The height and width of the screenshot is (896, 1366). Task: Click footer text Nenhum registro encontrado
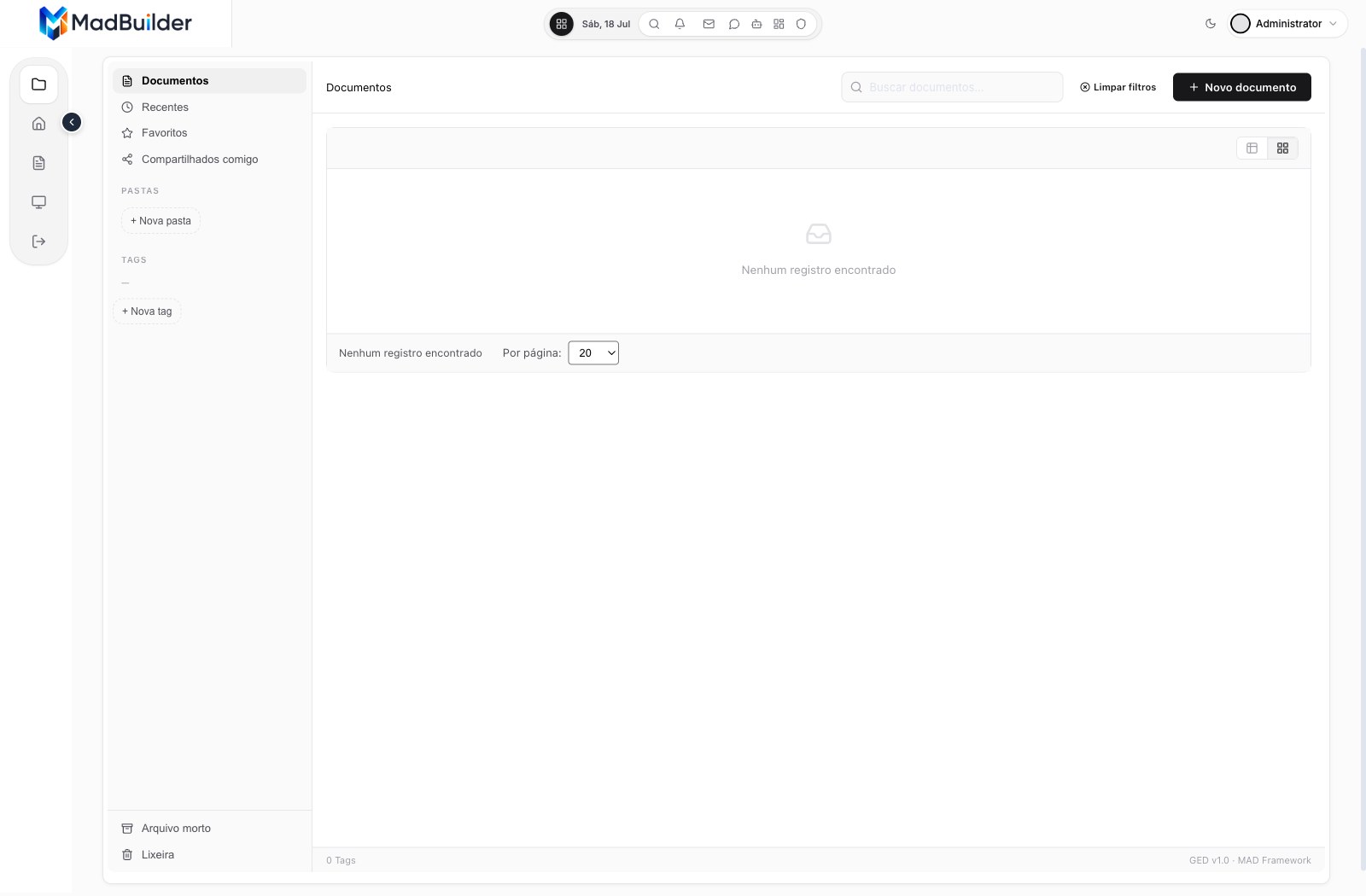(x=411, y=353)
